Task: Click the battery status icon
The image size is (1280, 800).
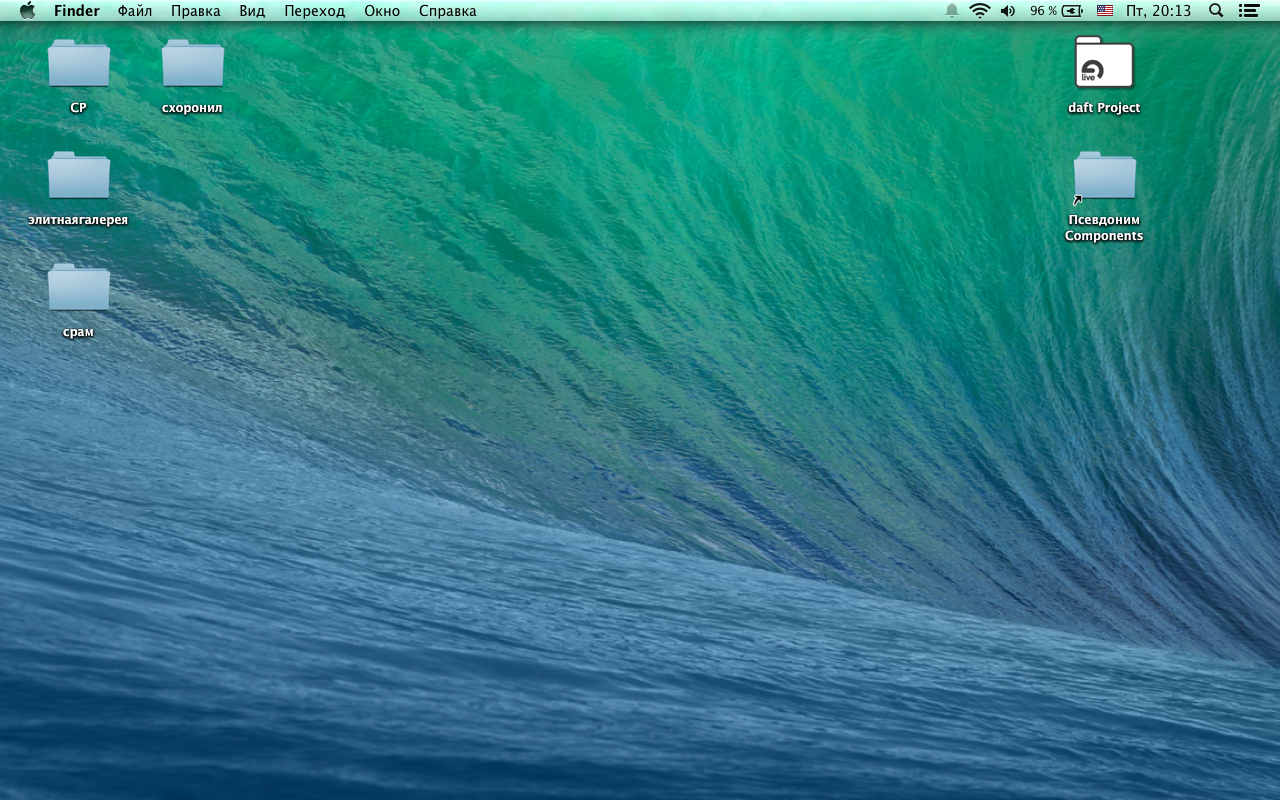Action: pos(1072,11)
